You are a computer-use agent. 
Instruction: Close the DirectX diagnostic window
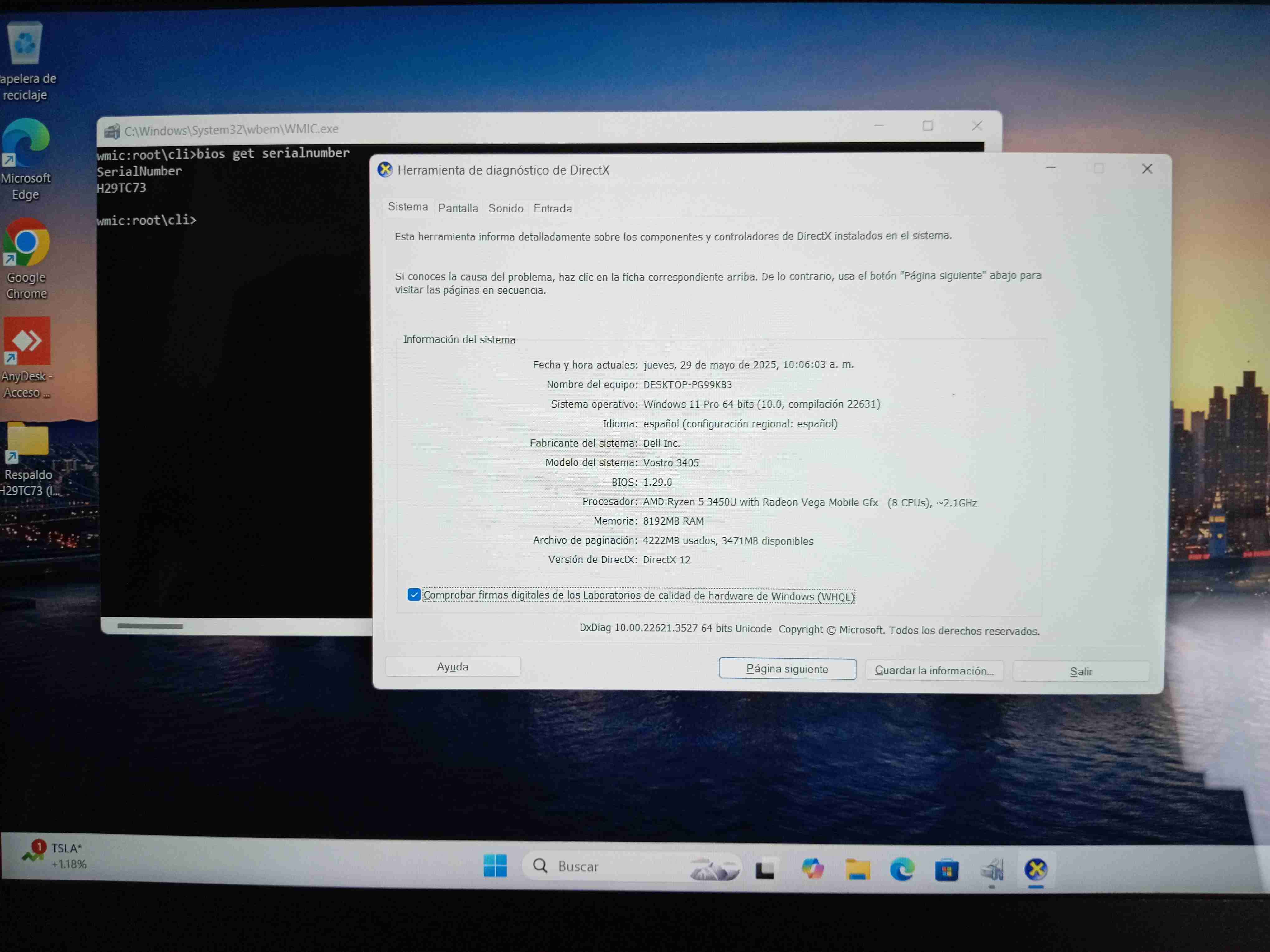pyautogui.click(x=1147, y=169)
